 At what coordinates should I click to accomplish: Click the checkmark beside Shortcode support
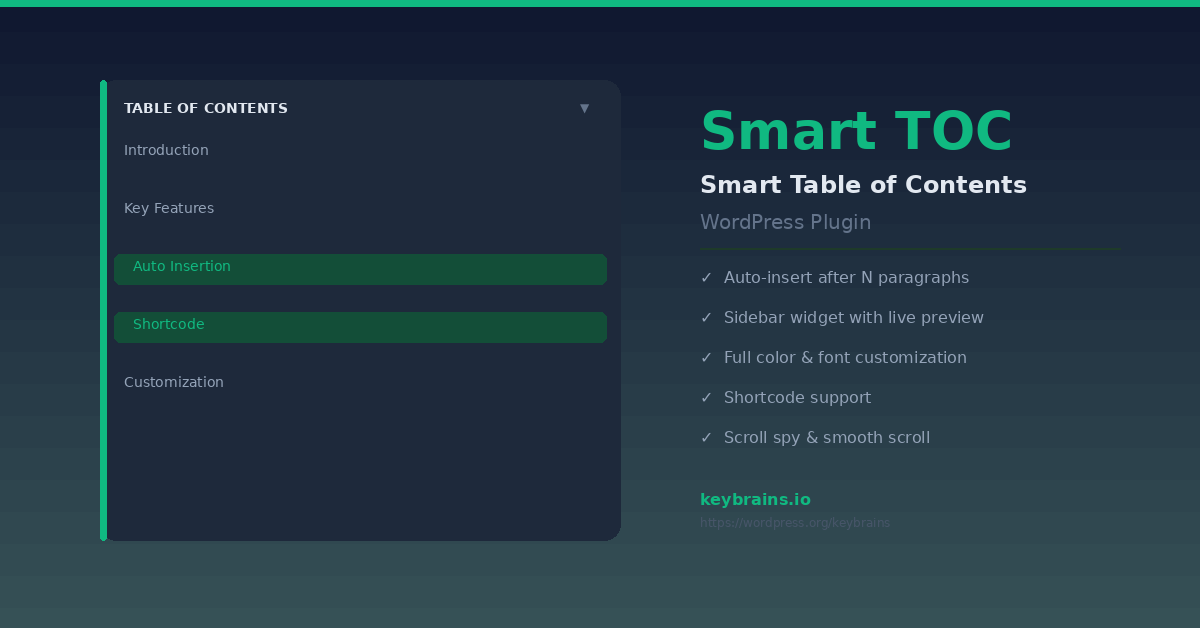[x=706, y=398]
